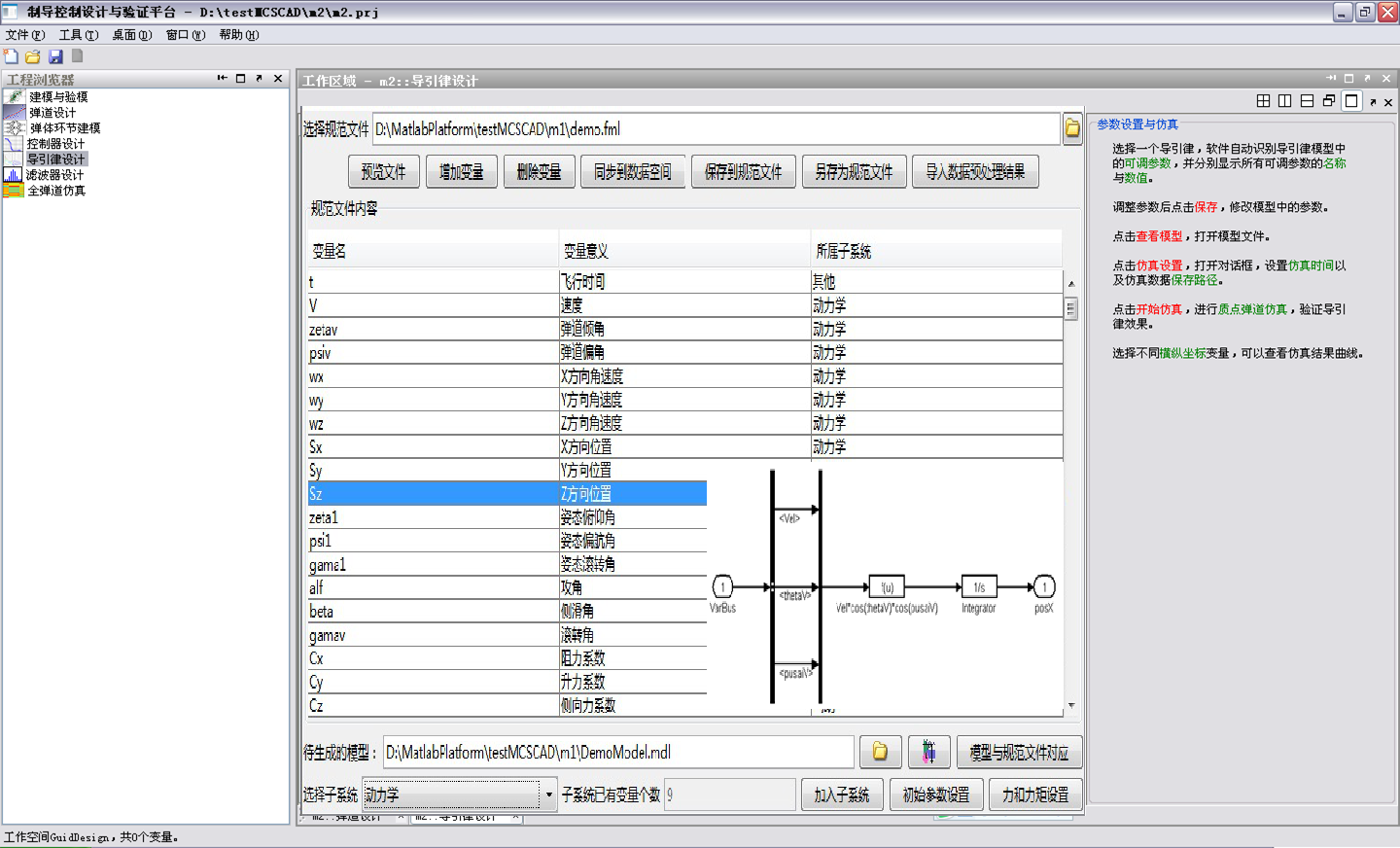This screenshot has height=848, width=1400.
Task: Open the 工具(T) menu
Action: [79, 35]
